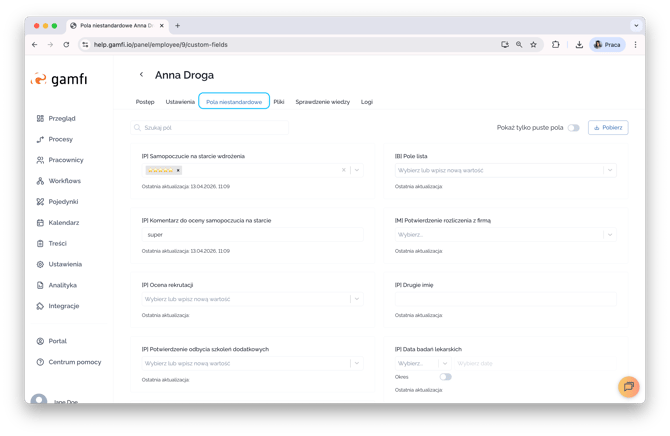Screen dimensions: 670x436
Task: Clear the Samopoczucie rating value with the X
Action: tap(344, 171)
